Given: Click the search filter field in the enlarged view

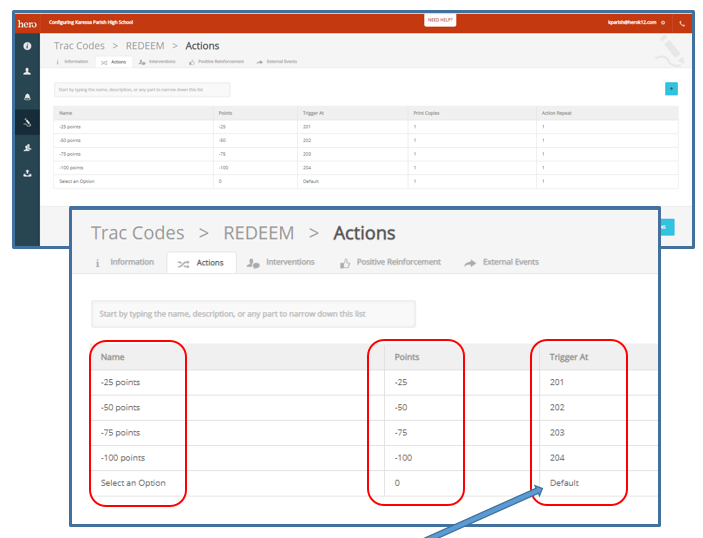Looking at the screenshot, I should click(x=253, y=314).
